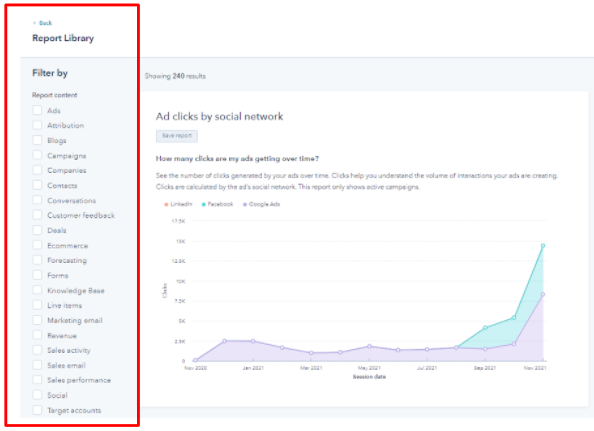Screen dimensions: 594x431
Task: Enable the Sales performance filter checkbox
Action: tap(37, 380)
